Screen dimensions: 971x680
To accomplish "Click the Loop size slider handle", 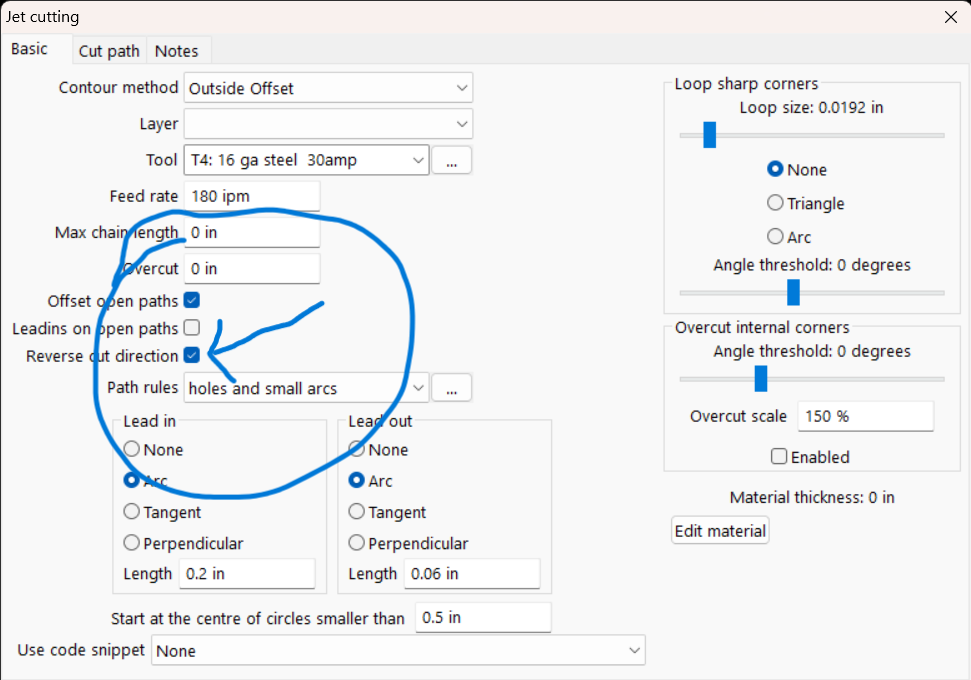I will pyautogui.click(x=710, y=135).
